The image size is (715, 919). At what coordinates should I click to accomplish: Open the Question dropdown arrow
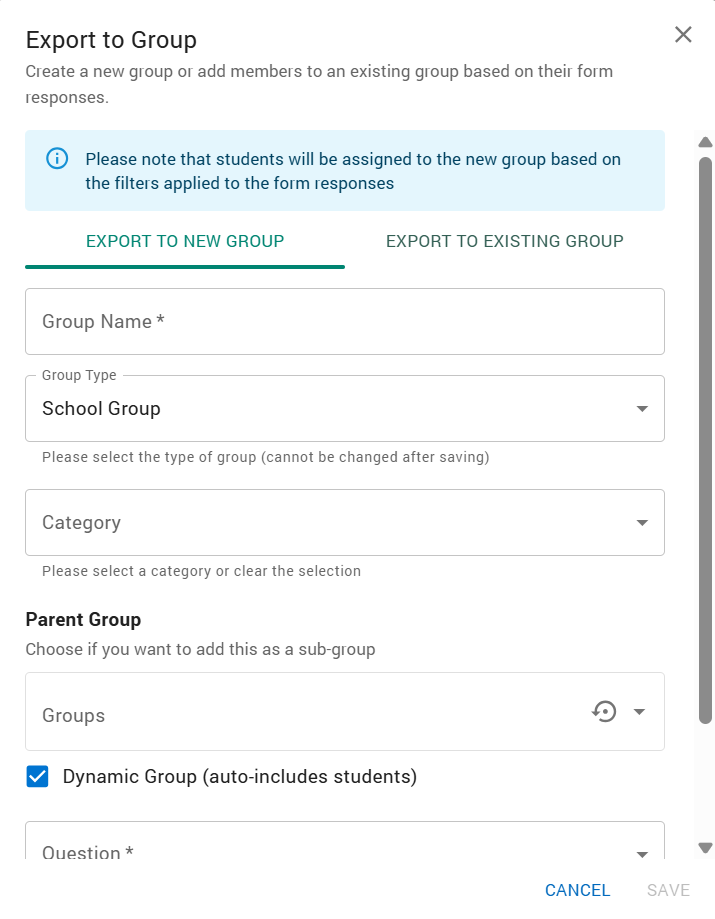click(642, 854)
